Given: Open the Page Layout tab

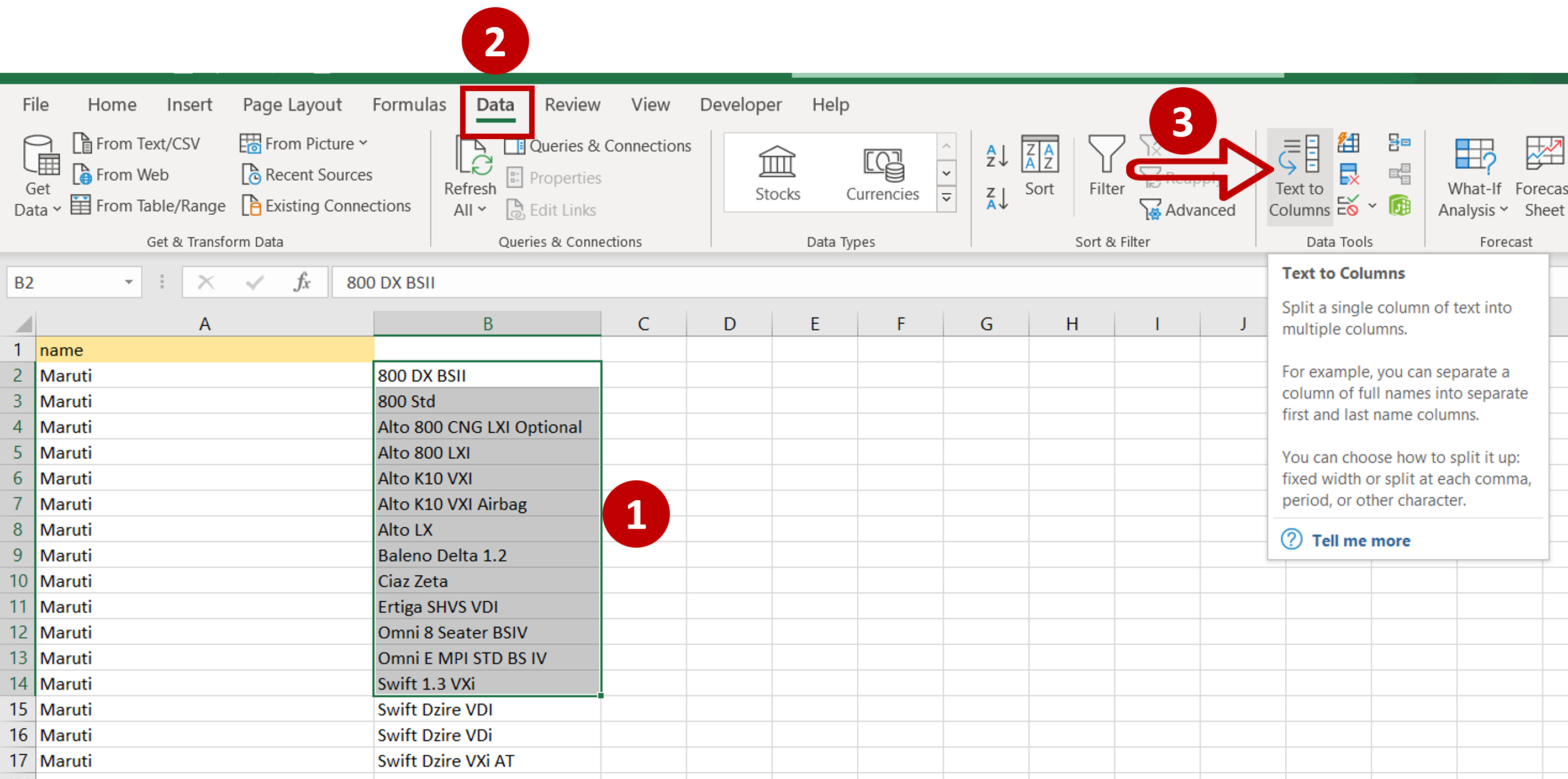Looking at the screenshot, I should pyautogui.click(x=292, y=105).
